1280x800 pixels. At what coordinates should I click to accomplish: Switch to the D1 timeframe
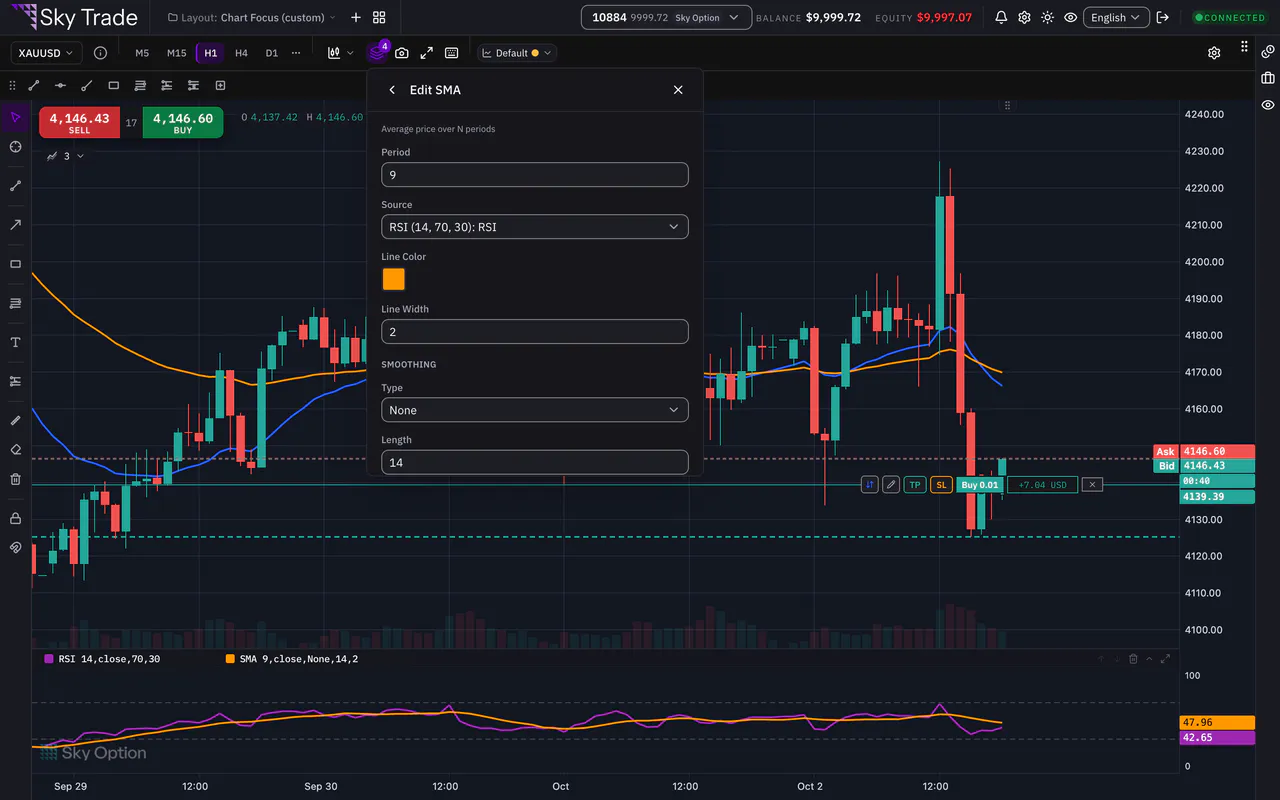271,53
